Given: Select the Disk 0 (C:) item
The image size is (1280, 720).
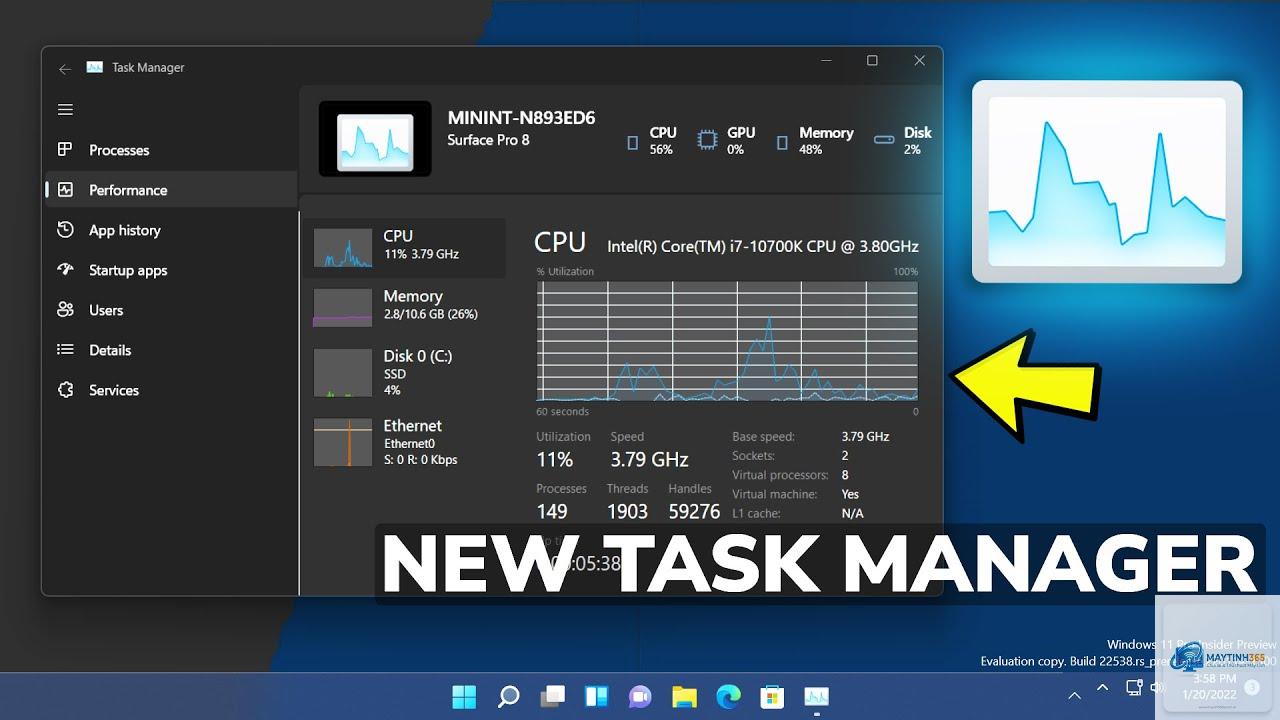Looking at the screenshot, I should point(405,373).
